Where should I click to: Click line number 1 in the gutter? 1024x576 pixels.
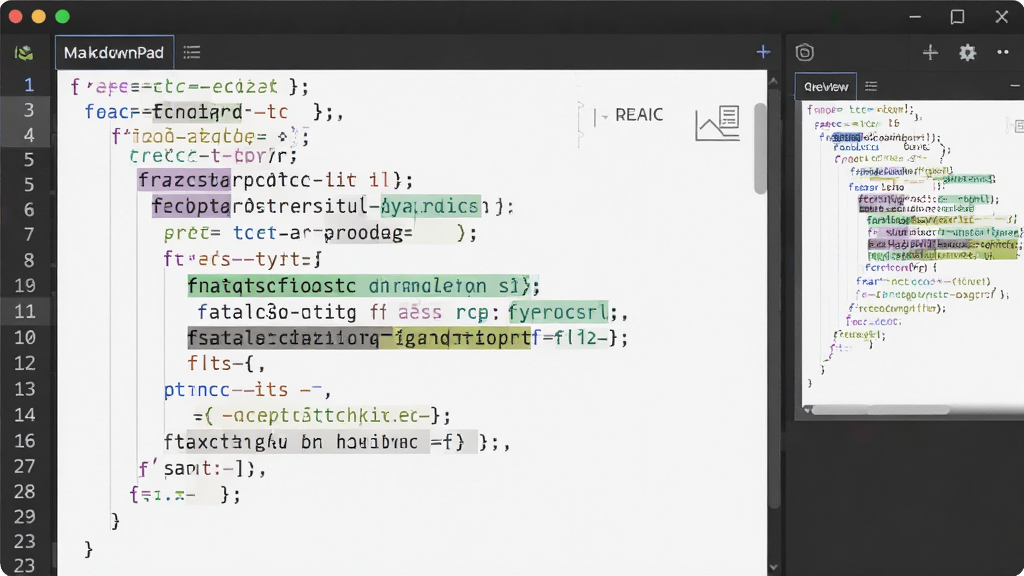pos(29,85)
